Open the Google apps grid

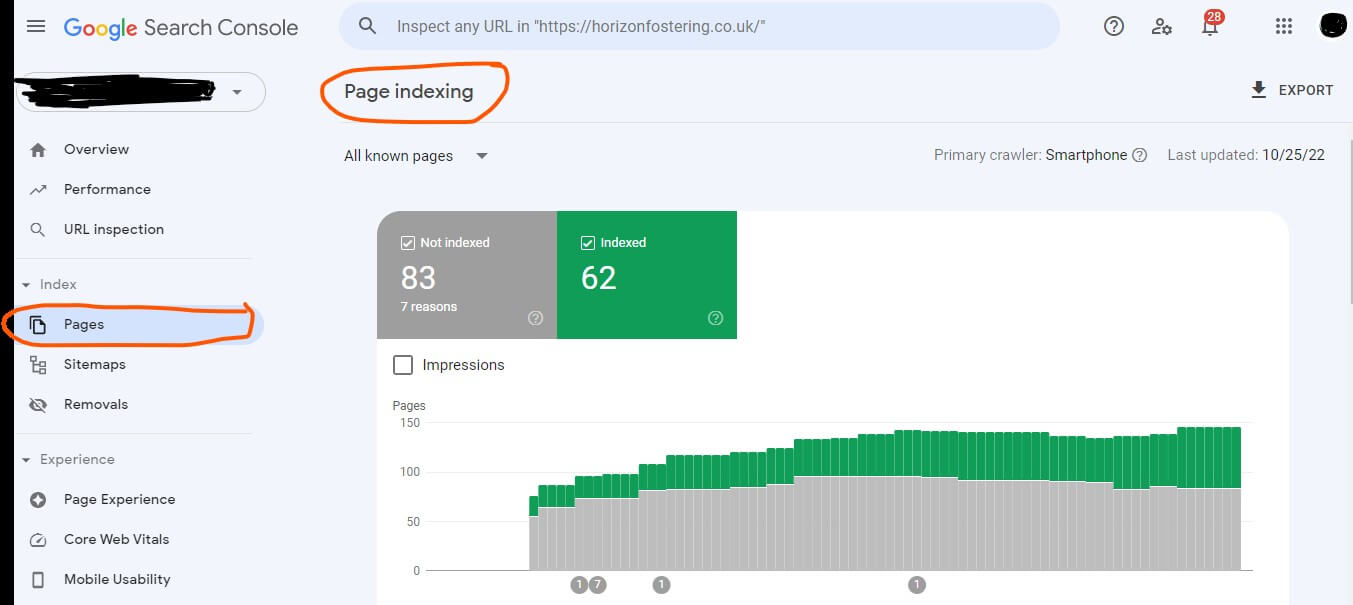(x=1284, y=26)
